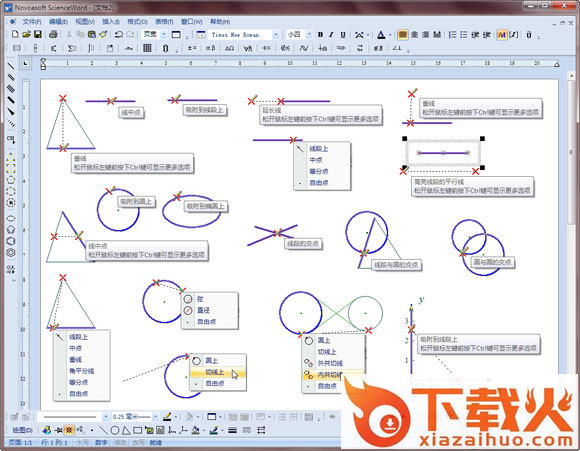Open the 帮助(H) Help menu
Screen dimensions: 580x451
(x=220, y=22)
